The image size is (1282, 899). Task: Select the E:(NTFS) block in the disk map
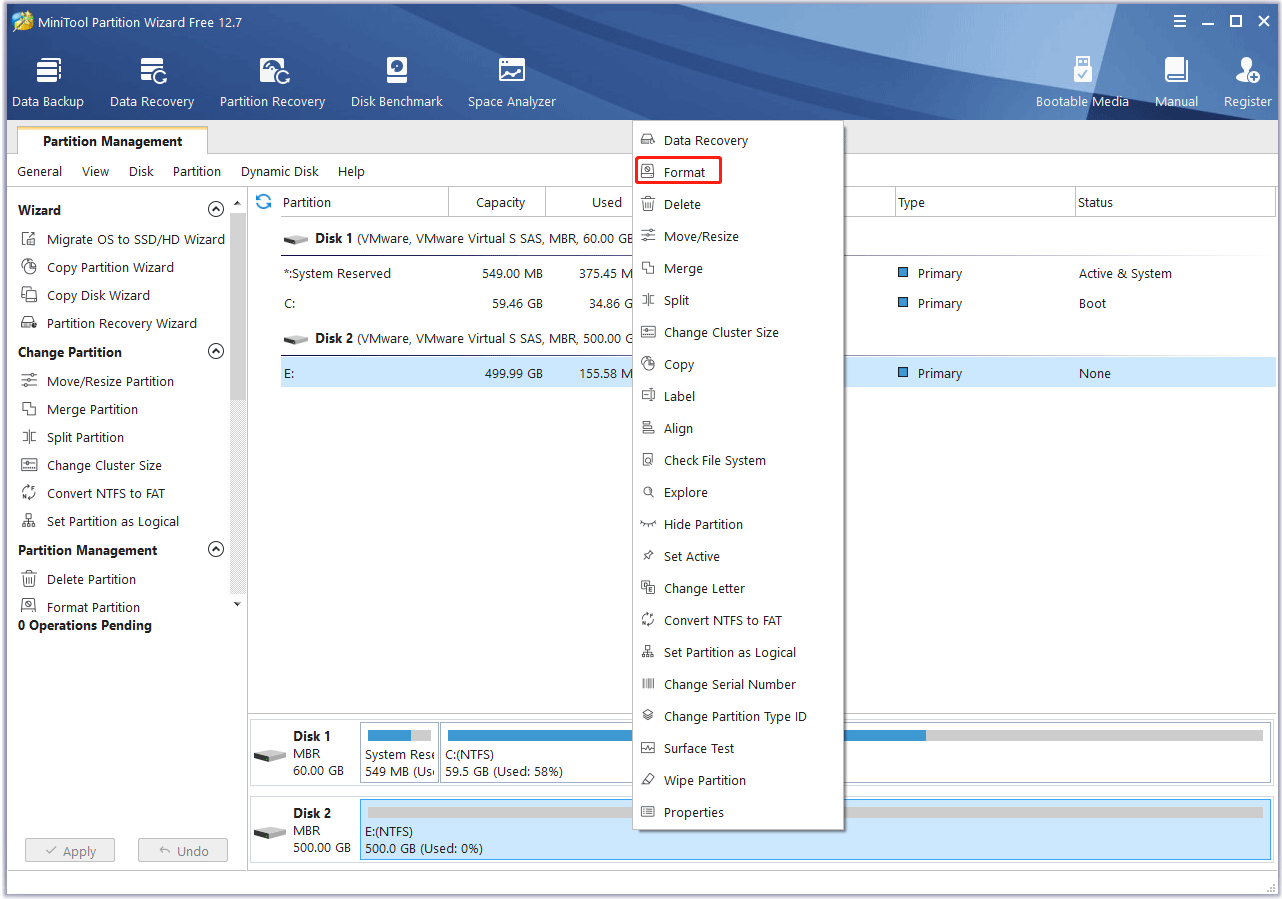click(815, 830)
